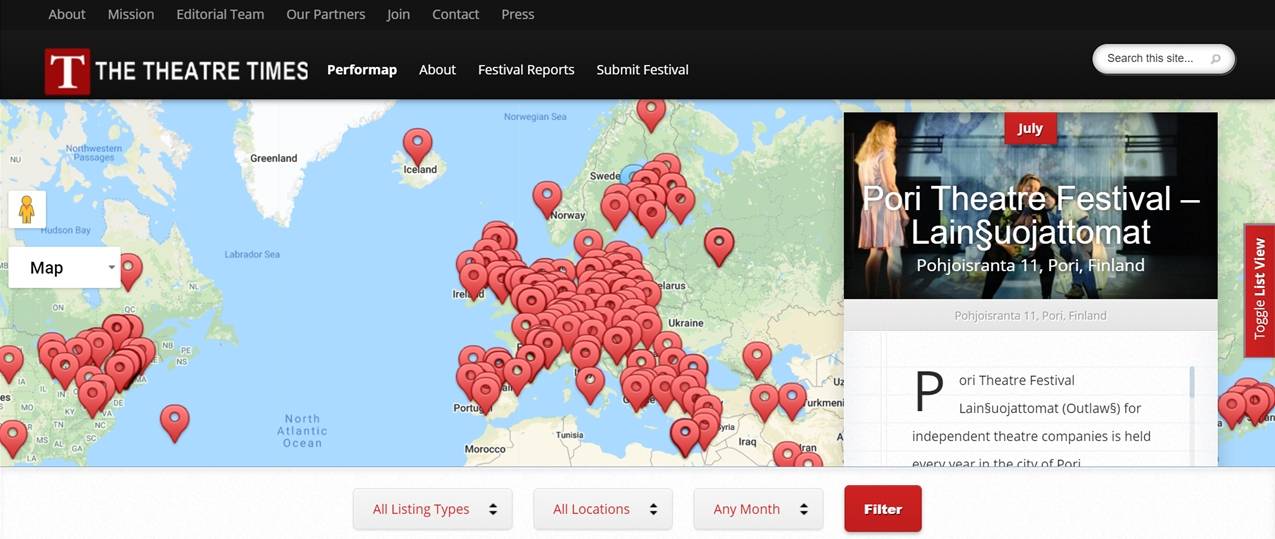Screen dimensions: 1275x539
Task: Open Our Partners page
Action: coord(326,14)
